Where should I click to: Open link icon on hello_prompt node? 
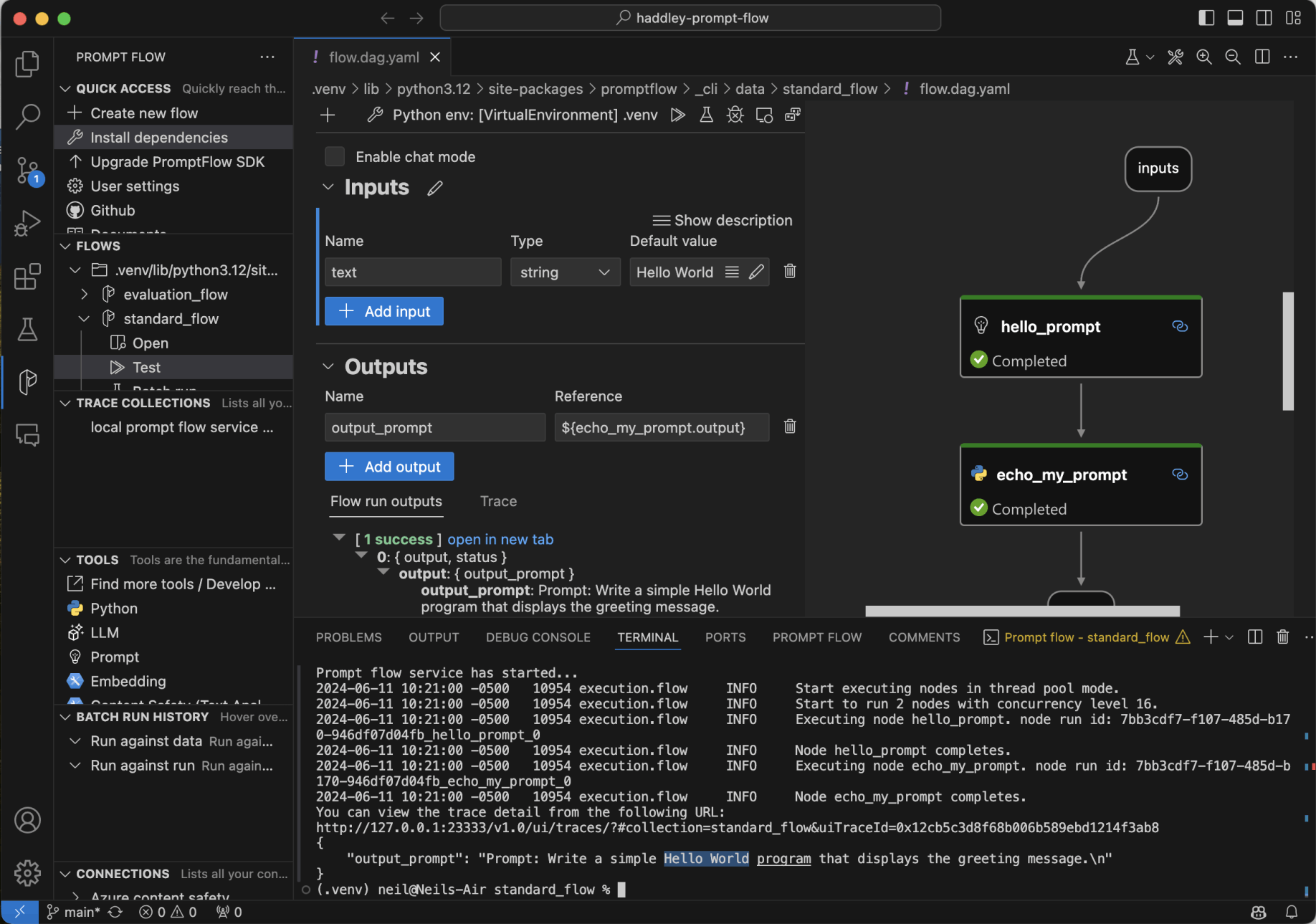click(1179, 327)
